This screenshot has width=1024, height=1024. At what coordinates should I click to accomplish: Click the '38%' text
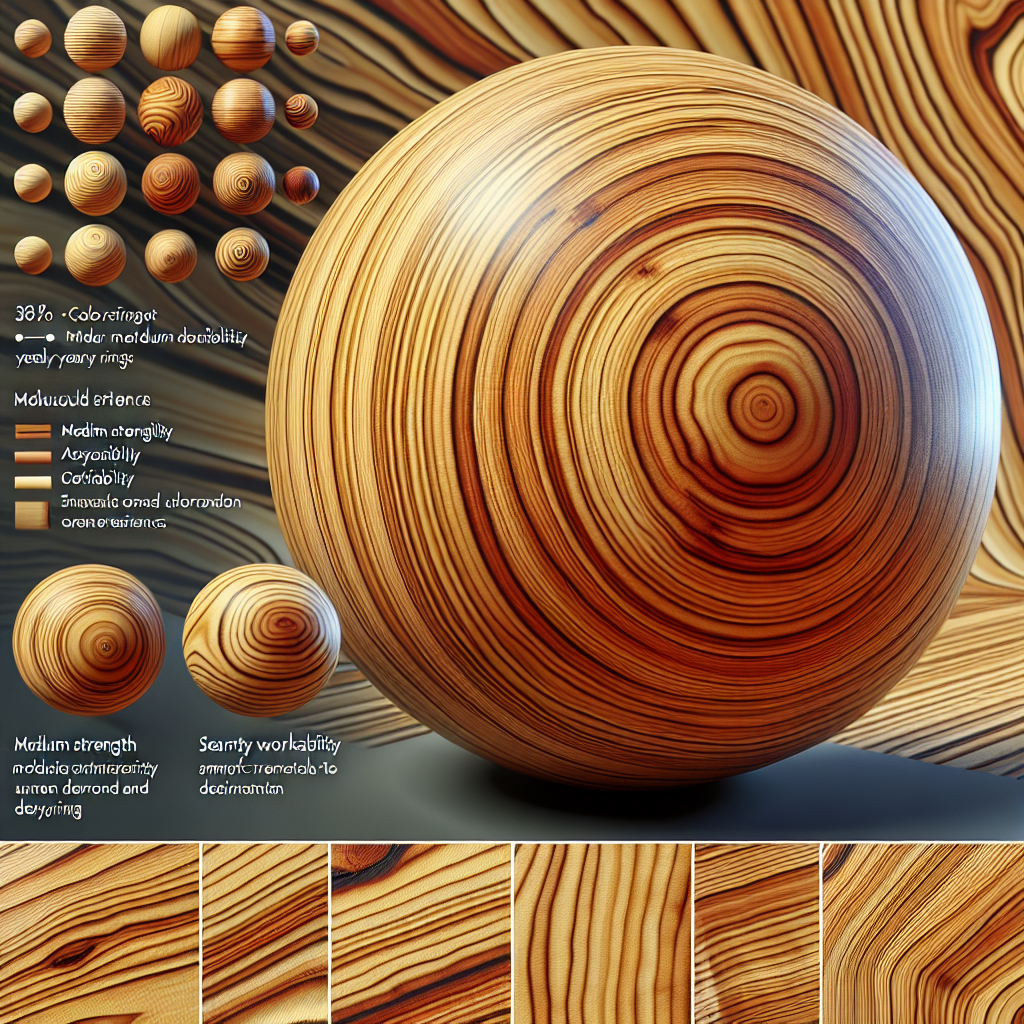(x=33, y=315)
